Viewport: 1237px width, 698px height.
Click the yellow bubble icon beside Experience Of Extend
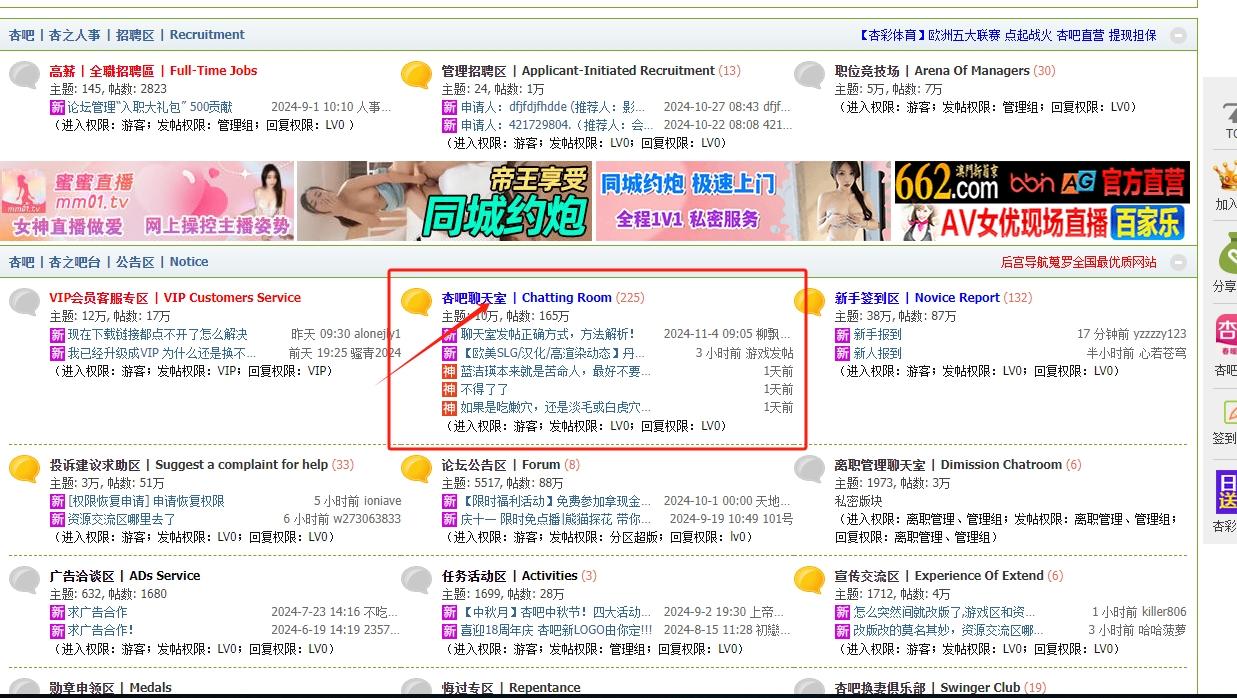[x=809, y=580]
